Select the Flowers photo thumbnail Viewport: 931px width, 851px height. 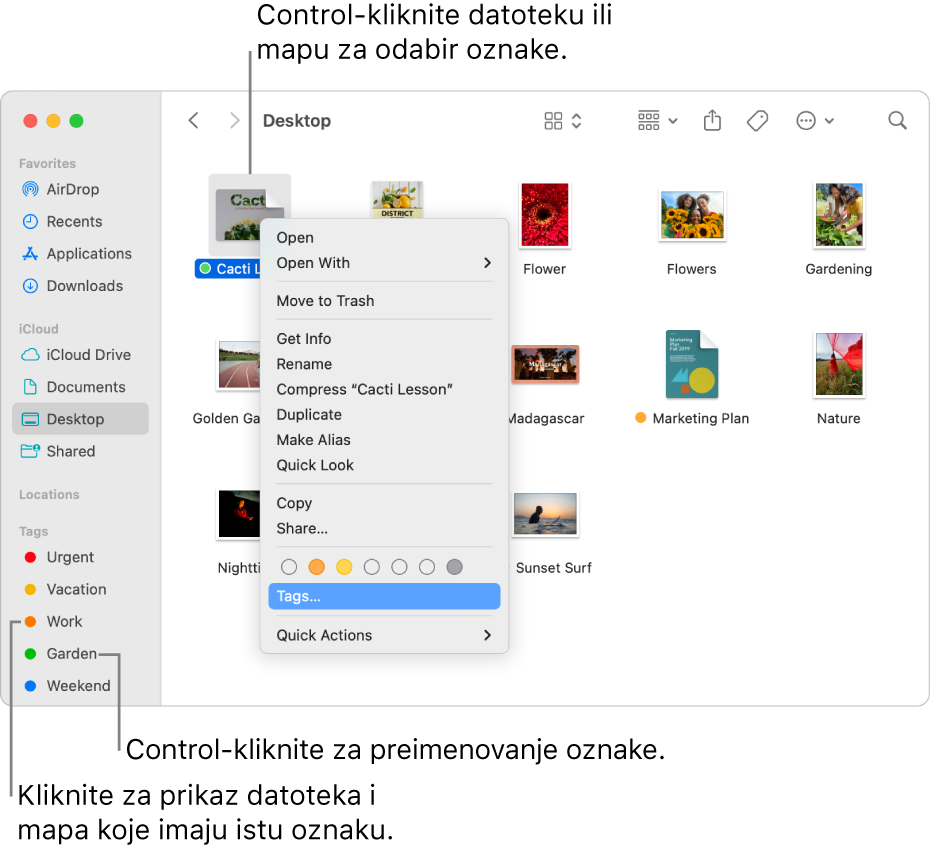[x=692, y=216]
